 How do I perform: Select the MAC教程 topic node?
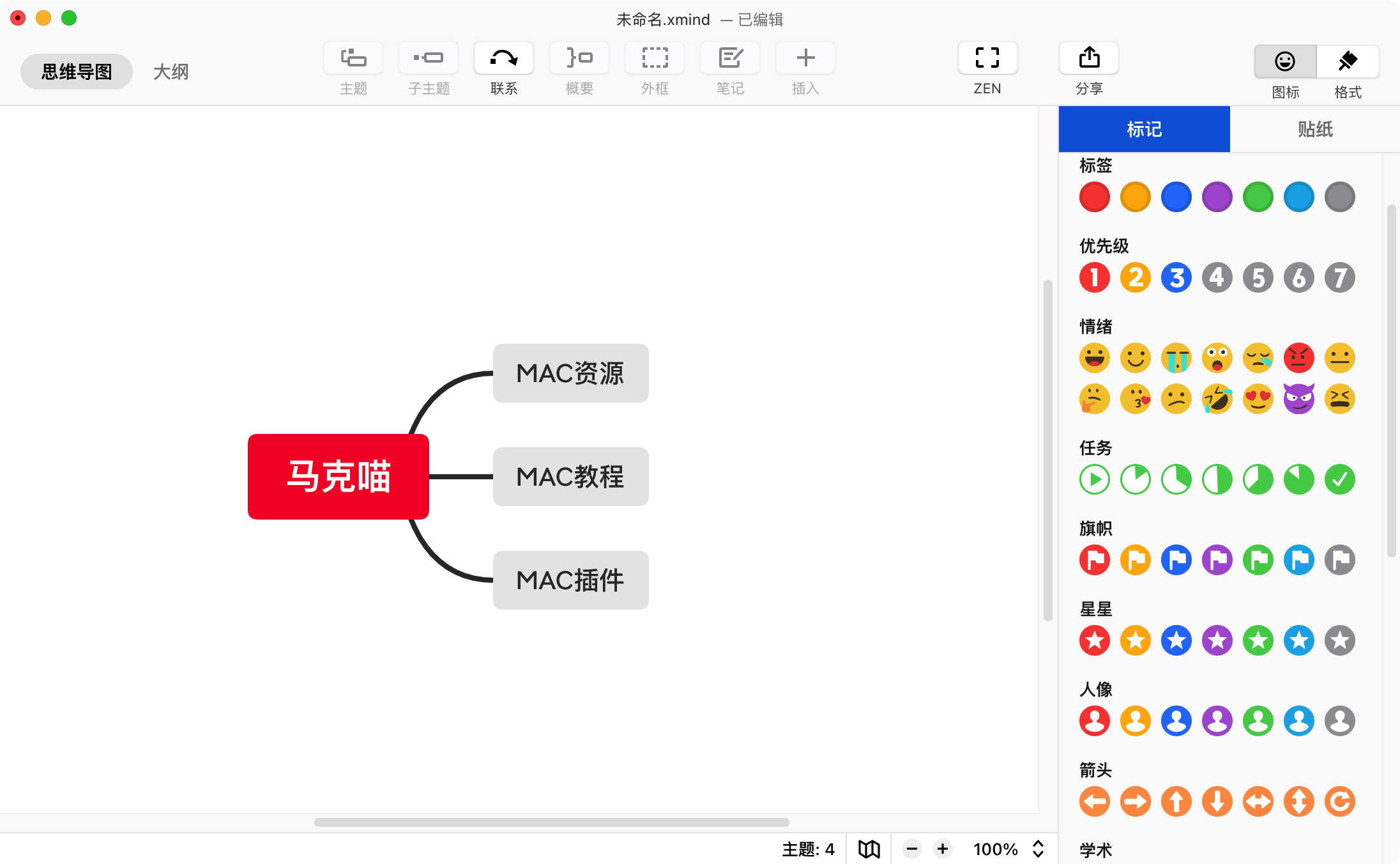570,477
